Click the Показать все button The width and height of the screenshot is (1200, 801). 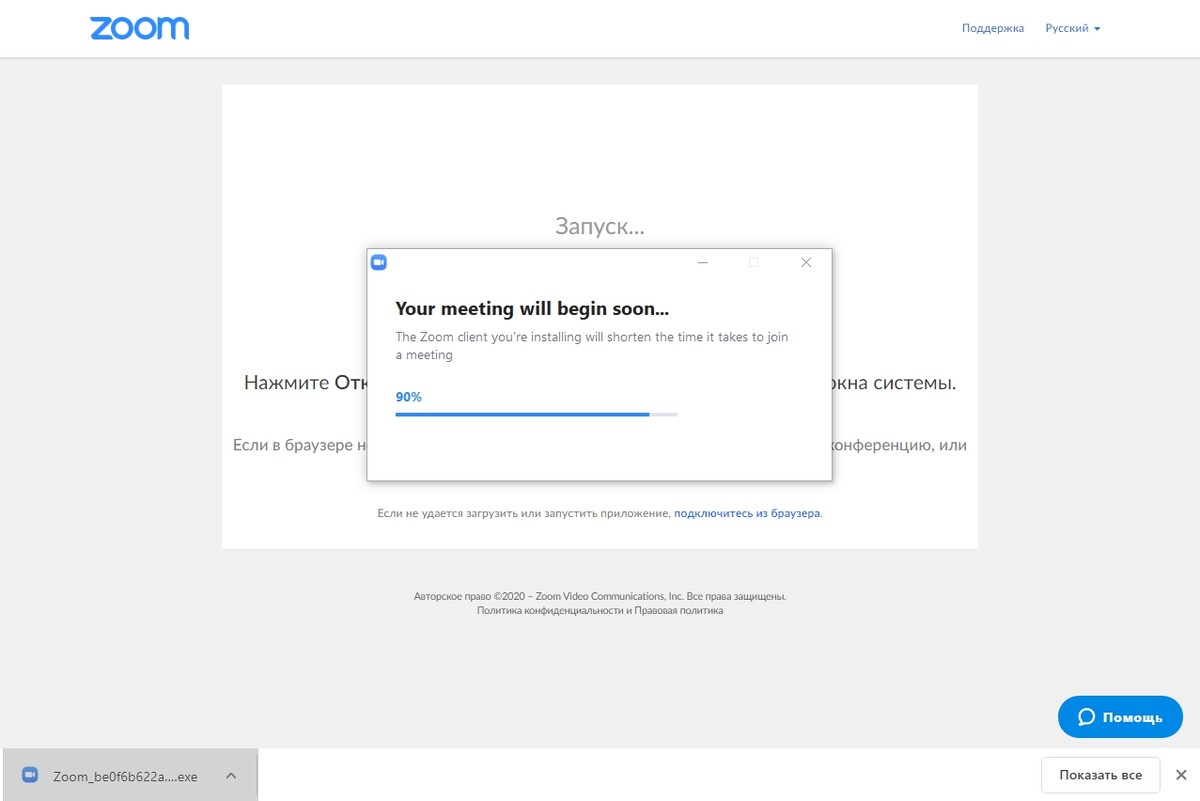1100,775
